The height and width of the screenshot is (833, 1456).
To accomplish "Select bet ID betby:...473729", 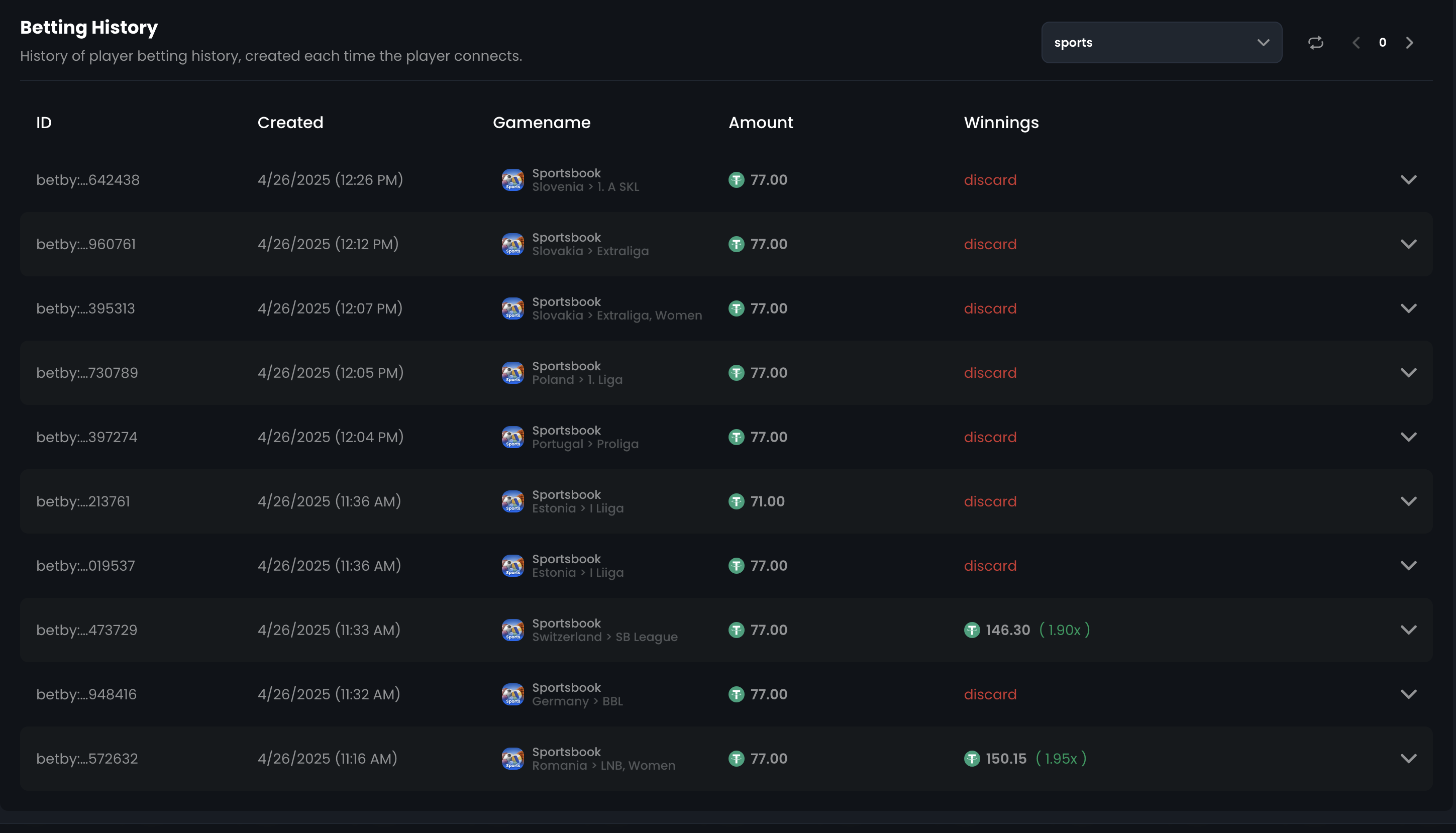I will pos(86,630).
